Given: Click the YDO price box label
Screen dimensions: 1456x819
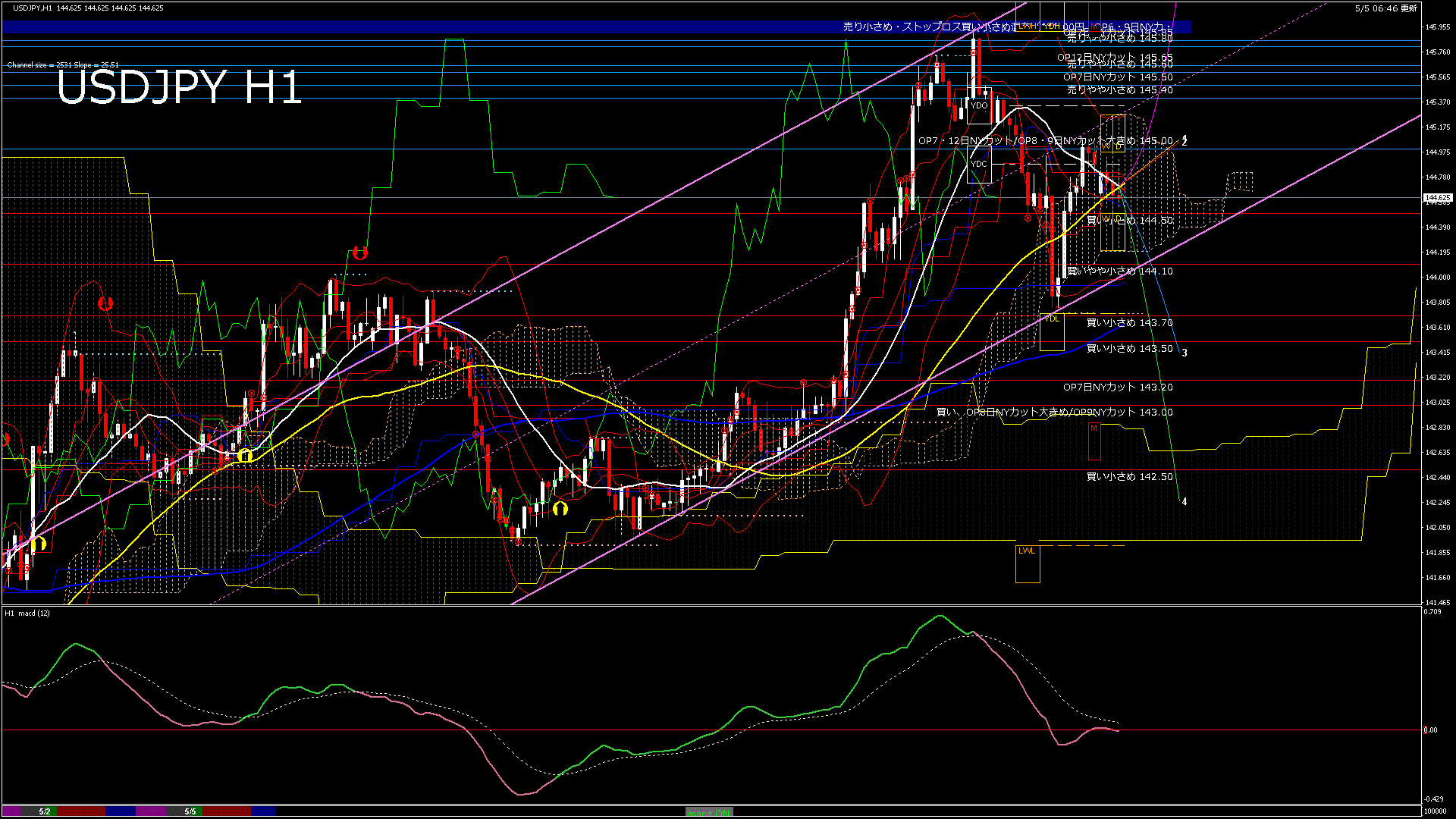Looking at the screenshot, I should 979,105.
